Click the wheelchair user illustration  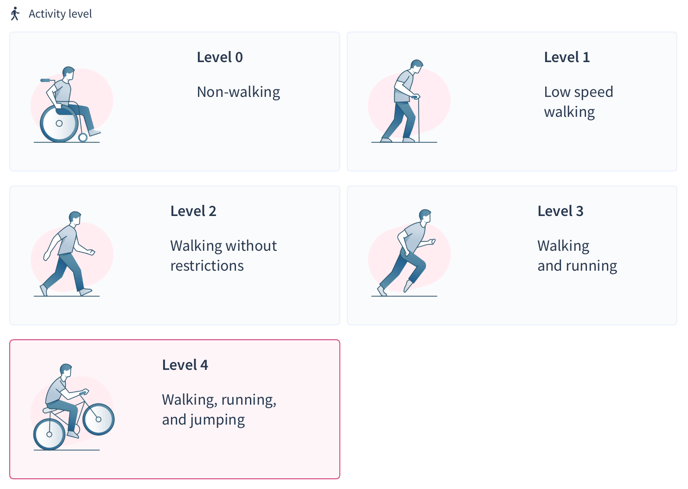pyautogui.click(x=72, y=104)
